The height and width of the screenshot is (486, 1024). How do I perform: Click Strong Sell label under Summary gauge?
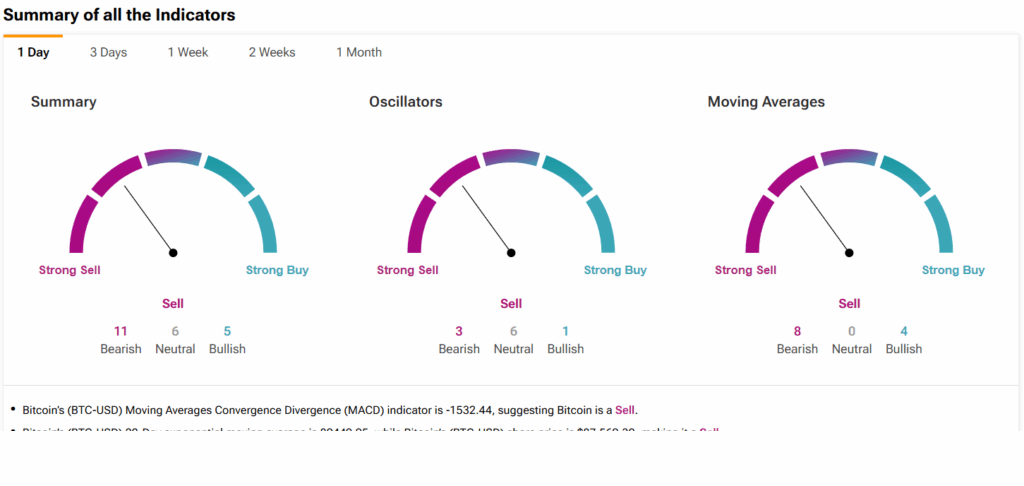coord(70,270)
